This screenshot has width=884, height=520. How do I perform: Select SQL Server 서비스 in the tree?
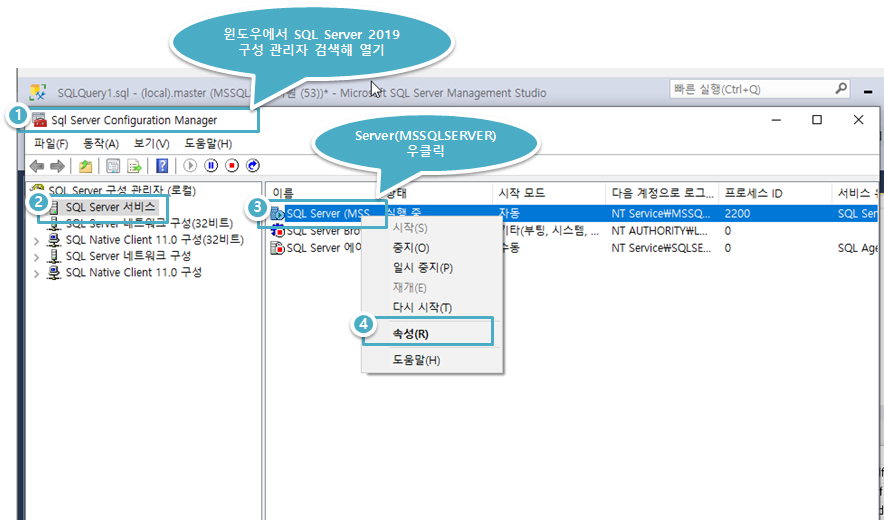[110, 207]
